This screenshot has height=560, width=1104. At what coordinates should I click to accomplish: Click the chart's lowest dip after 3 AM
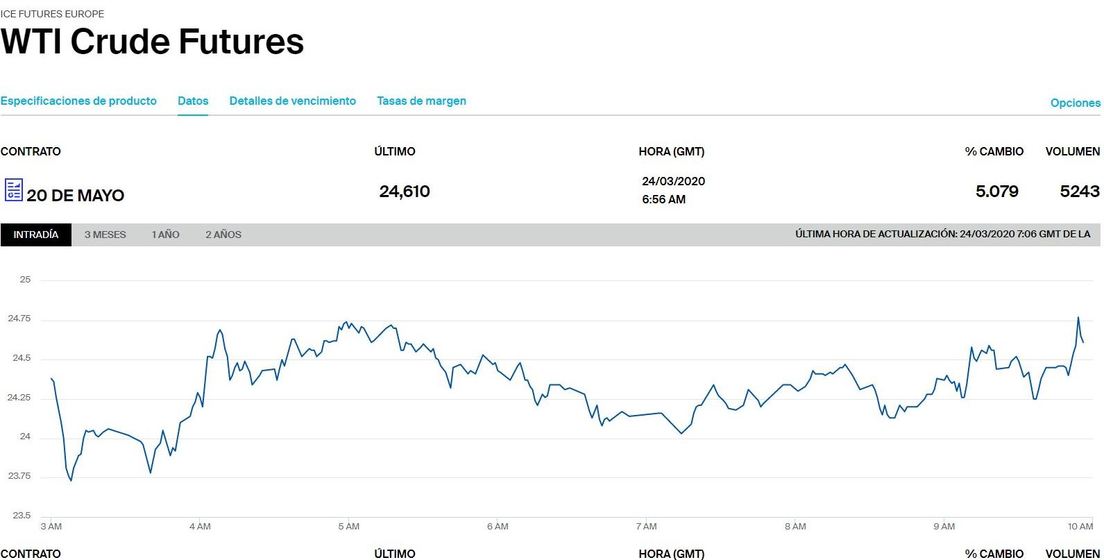[70, 480]
